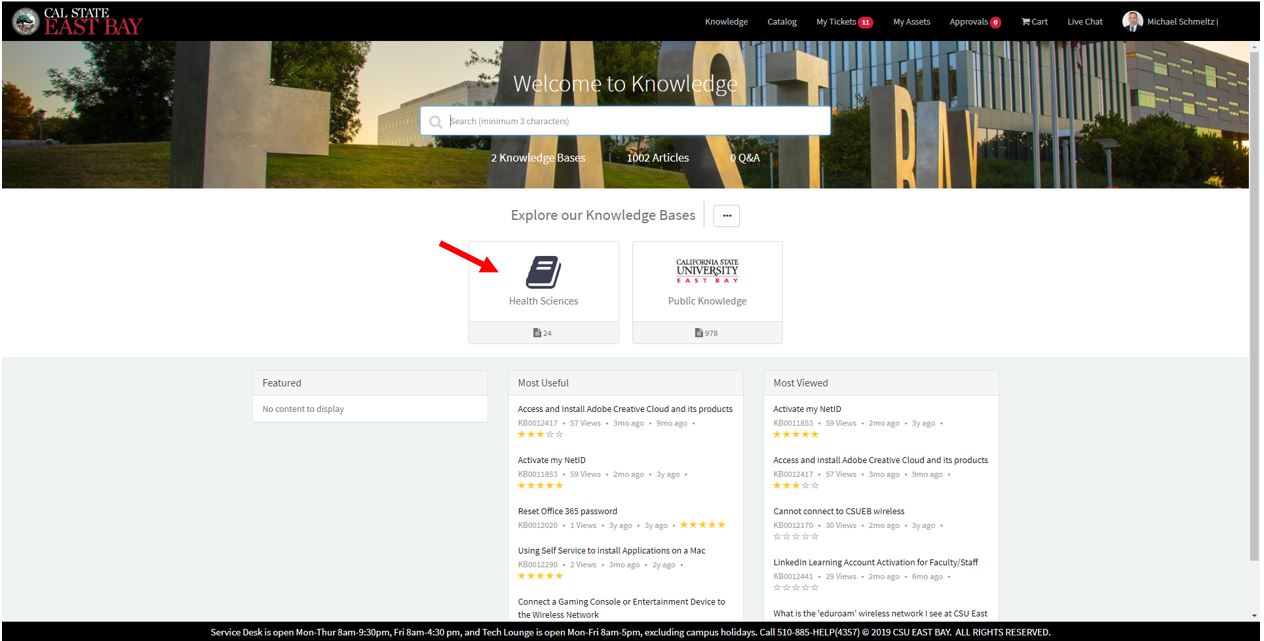Click the scrollbar down arrow

click(x=1255, y=615)
